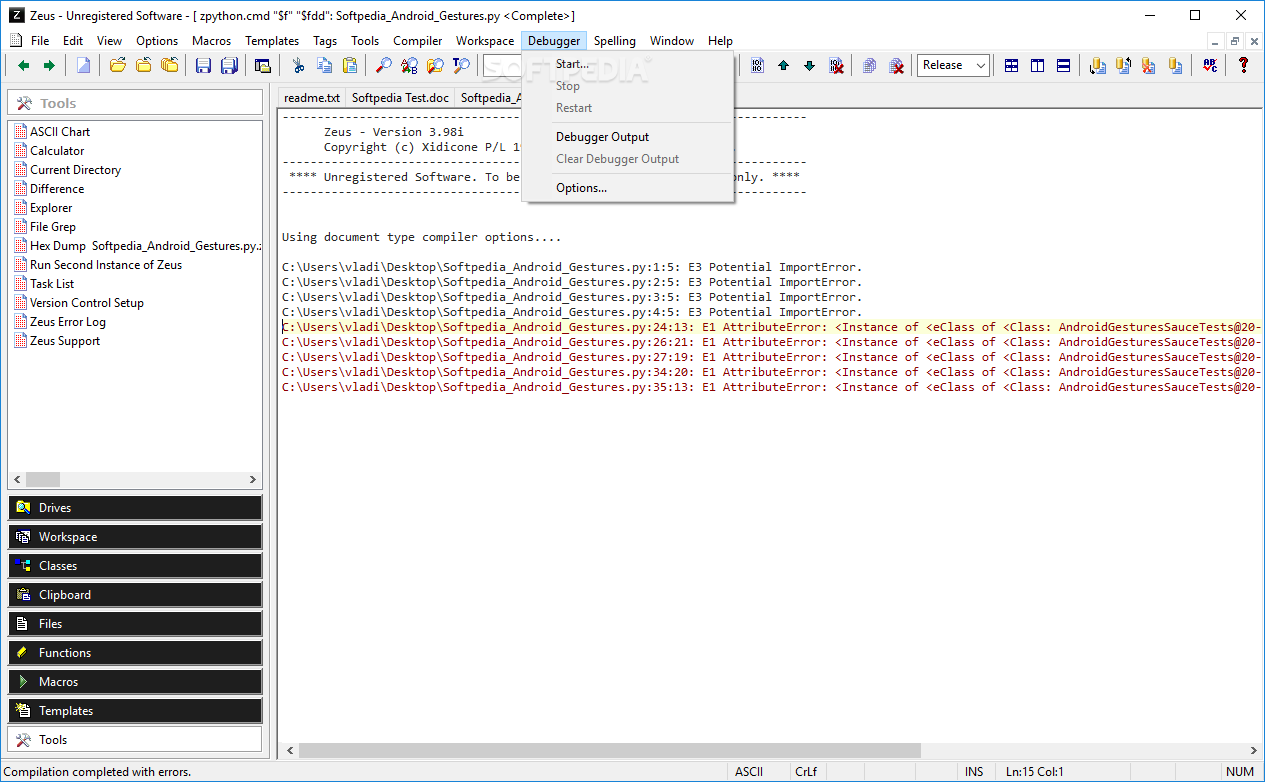Click the 1:5 Potential ImportError line
This screenshot has width=1265, height=782.
[571, 267]
